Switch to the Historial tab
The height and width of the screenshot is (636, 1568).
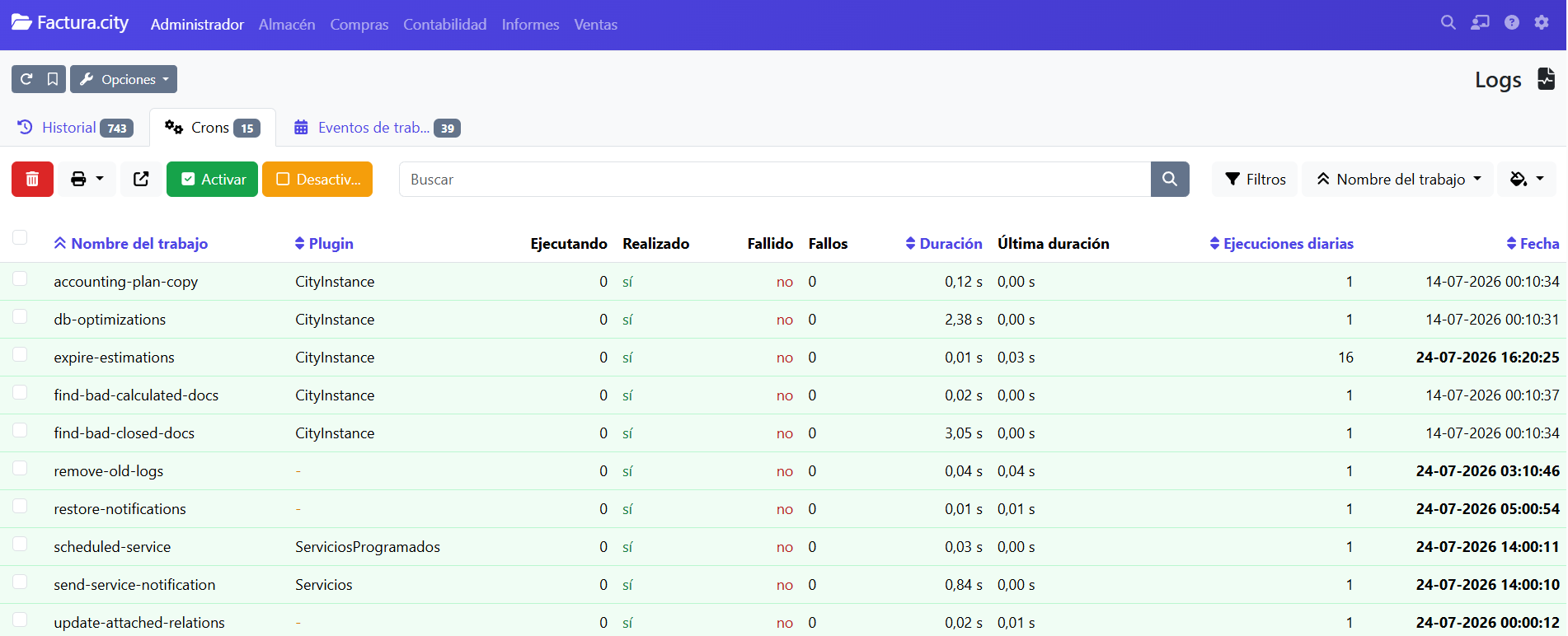[75, 128]
